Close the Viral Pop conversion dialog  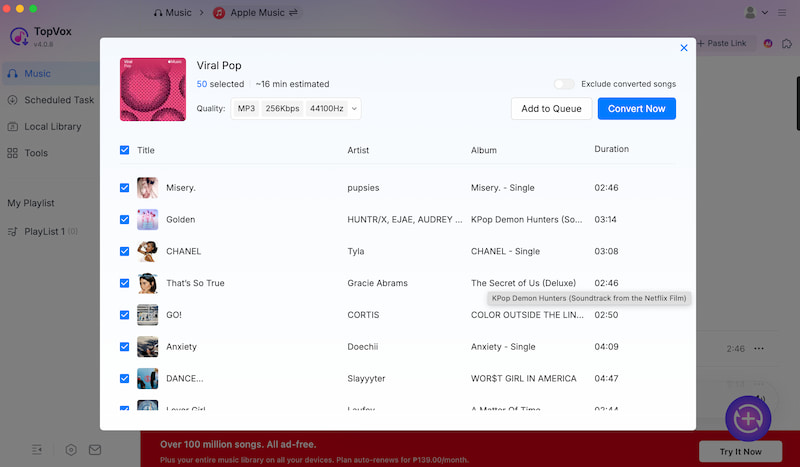(x=684, y=48)
